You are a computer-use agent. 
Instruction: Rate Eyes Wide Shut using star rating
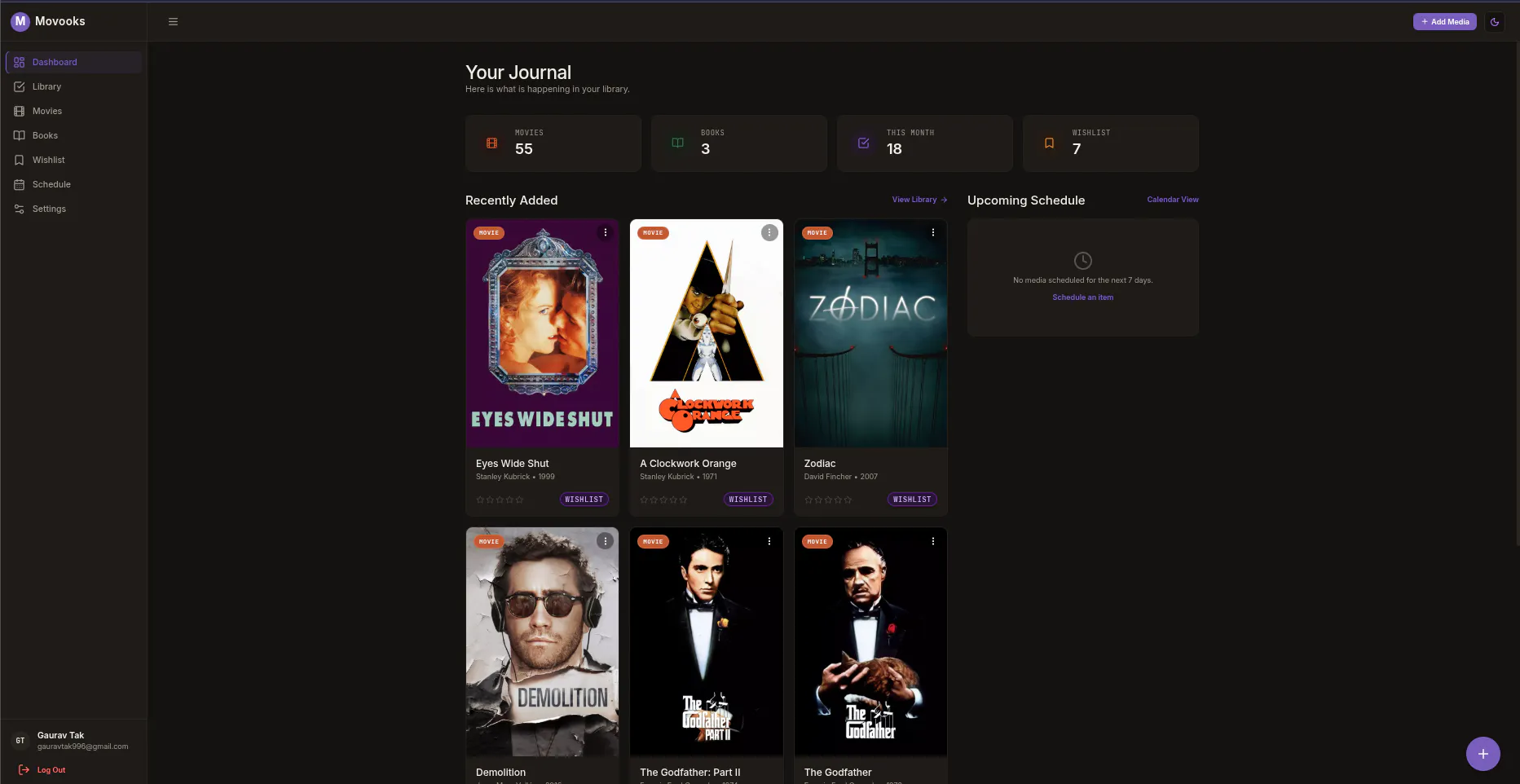[500, 500]
